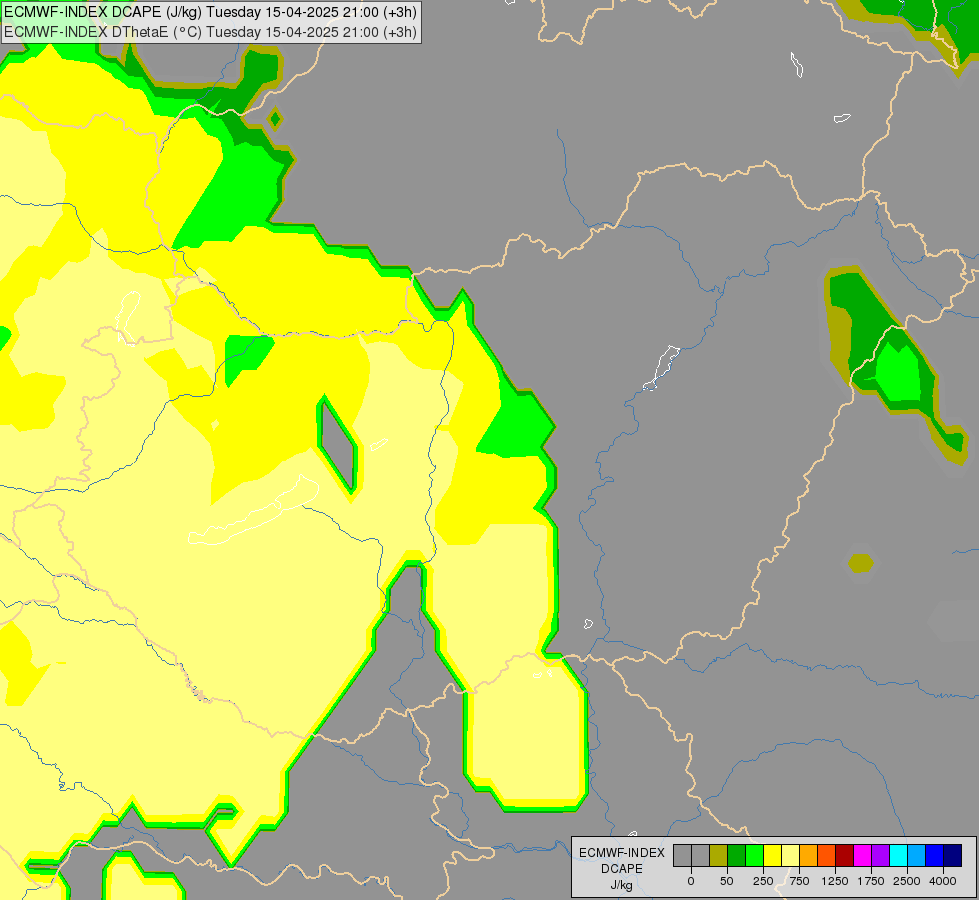979x900 pixels.
Task: Click the legend value '1750'
Action: pyautogui.click(x=871, y=881)
